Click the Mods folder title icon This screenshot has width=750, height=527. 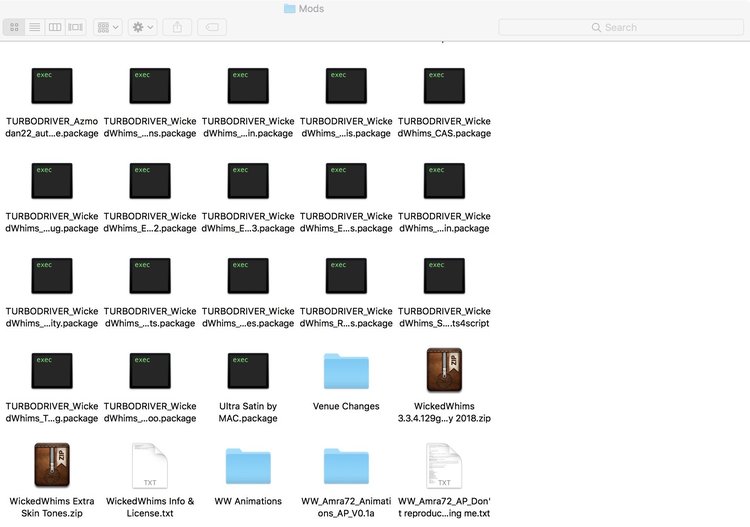289,9
